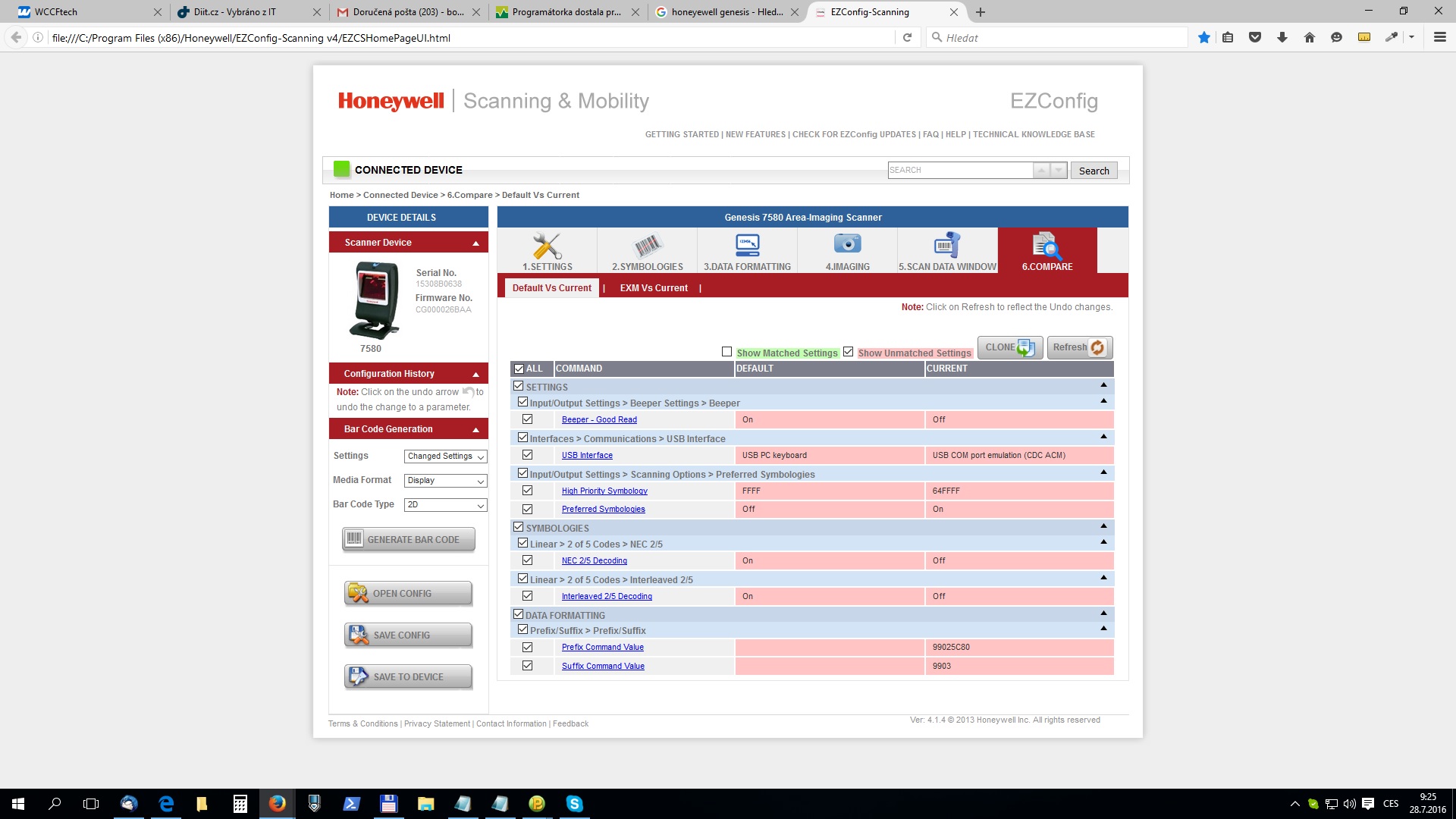Enable Show Matched Settings checkbox
The image size is (1456, 819).
pyautogui.click(x=726, y=352)
